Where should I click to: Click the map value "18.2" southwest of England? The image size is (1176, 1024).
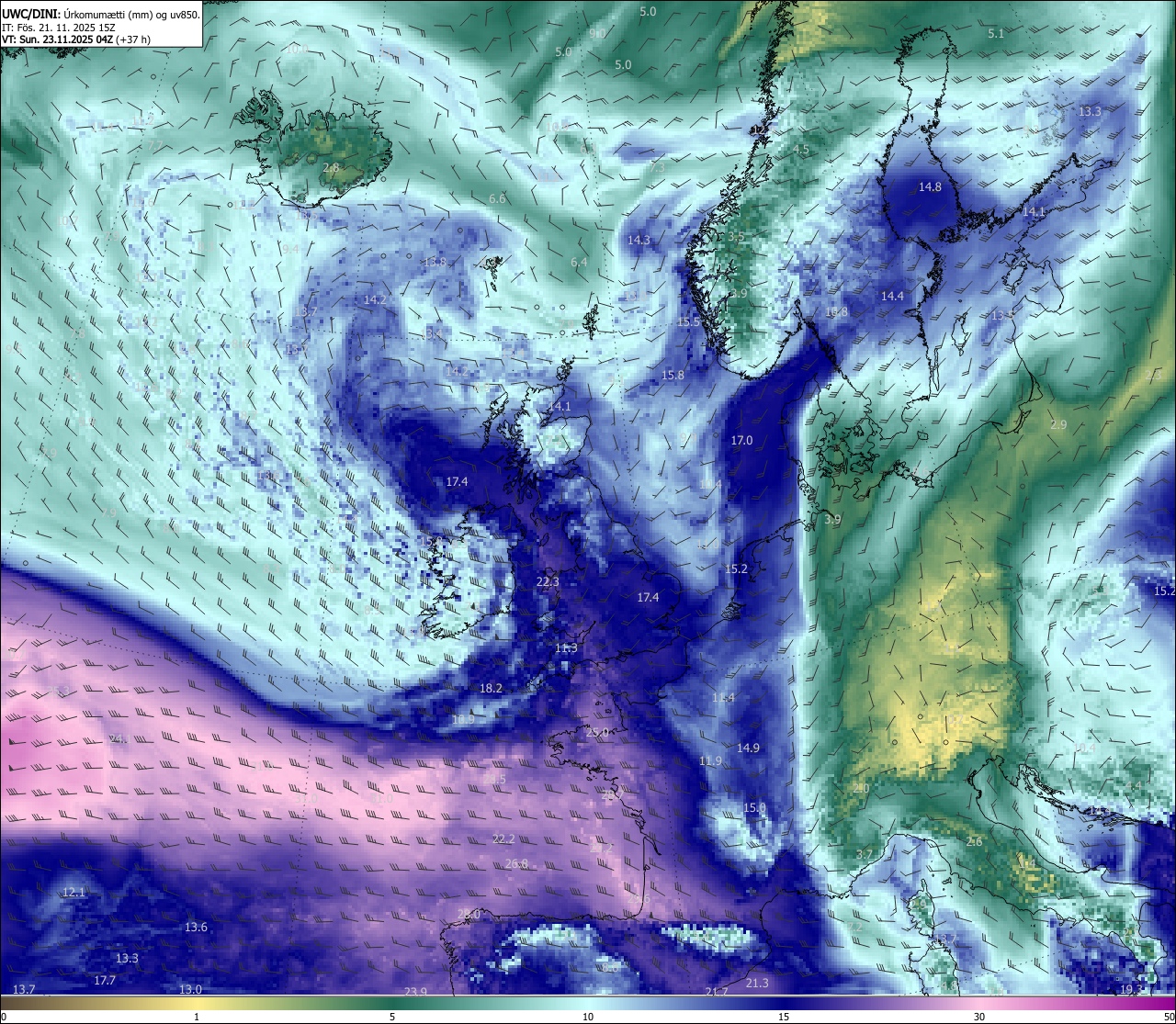pos(491,689)
